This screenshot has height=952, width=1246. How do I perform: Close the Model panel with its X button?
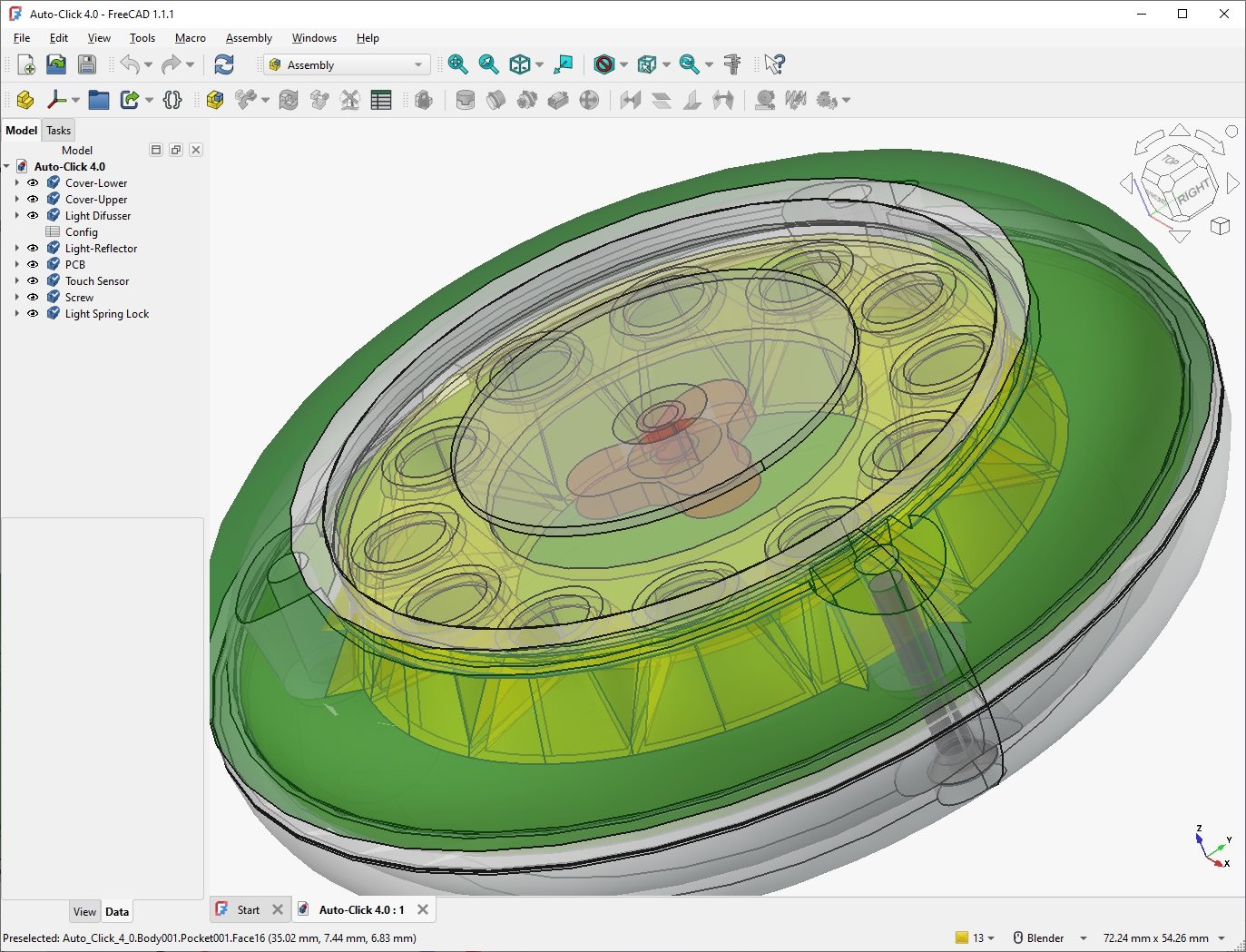click(196, 150)
